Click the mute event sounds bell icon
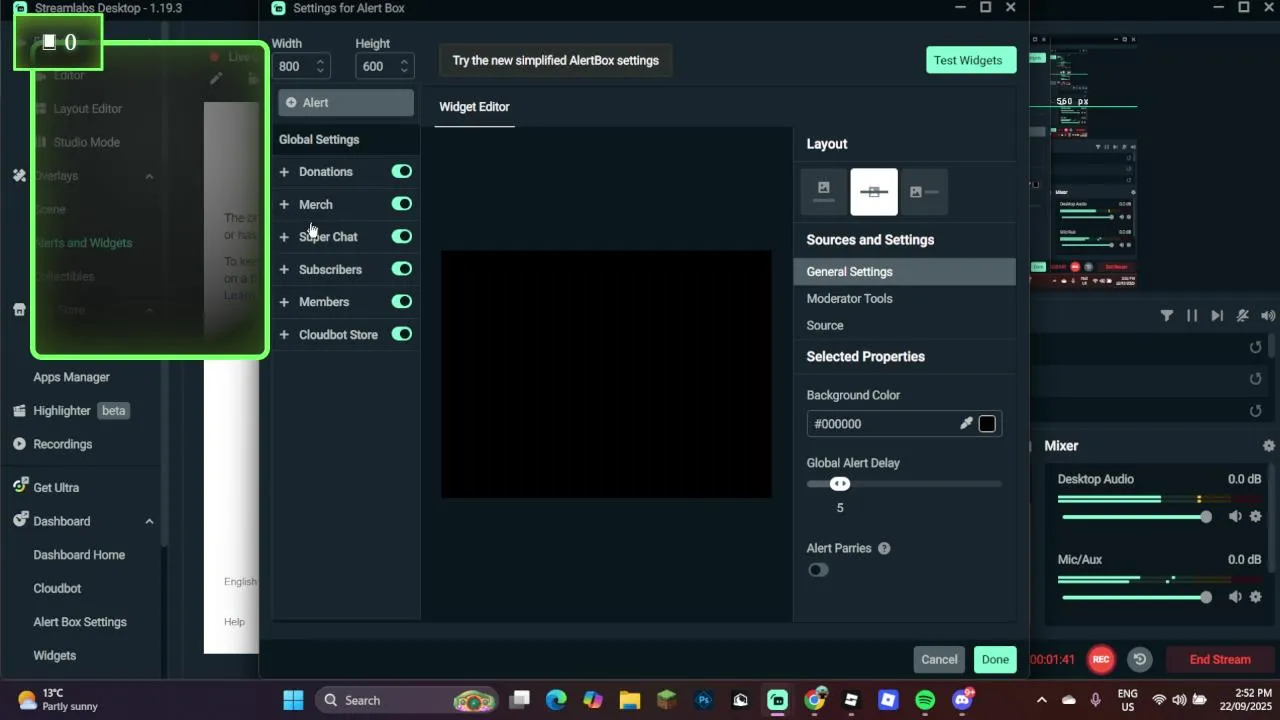 click(1243, 315)
